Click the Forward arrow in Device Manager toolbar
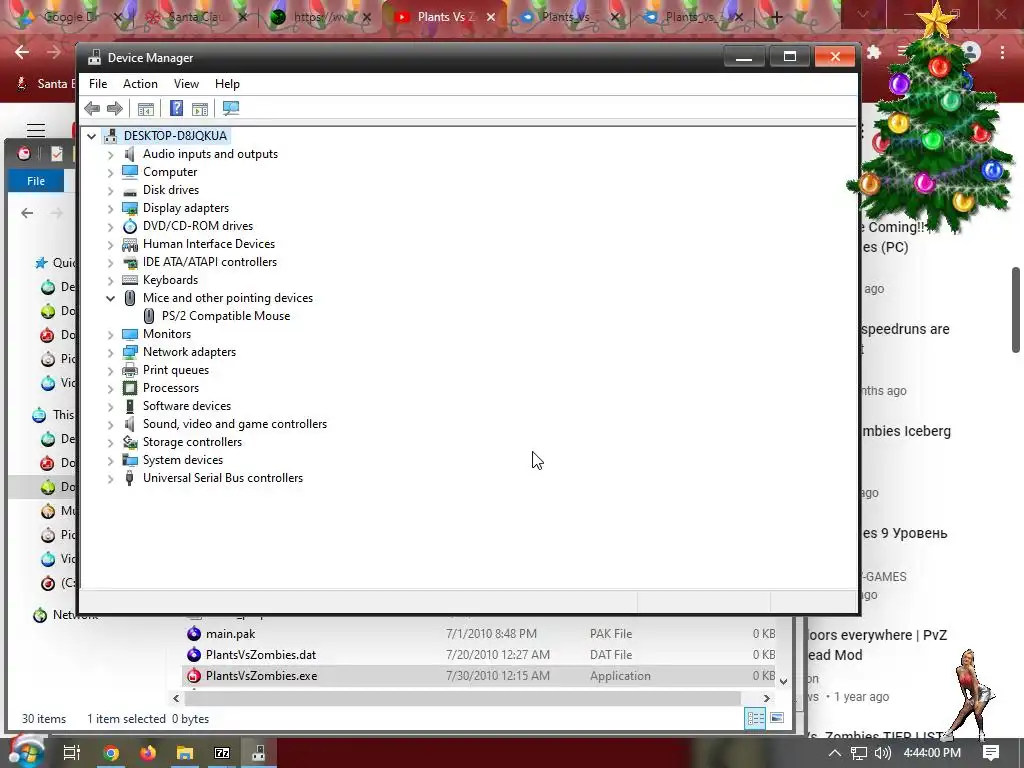Viewport: 1024px width, 768px height. point(114,108)
